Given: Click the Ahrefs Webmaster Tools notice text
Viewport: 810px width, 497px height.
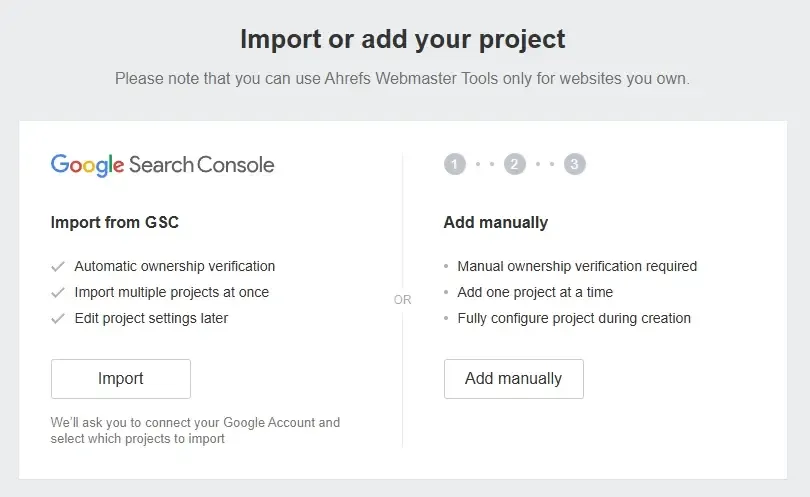Looking at the screenshot, I should point(403,78).
